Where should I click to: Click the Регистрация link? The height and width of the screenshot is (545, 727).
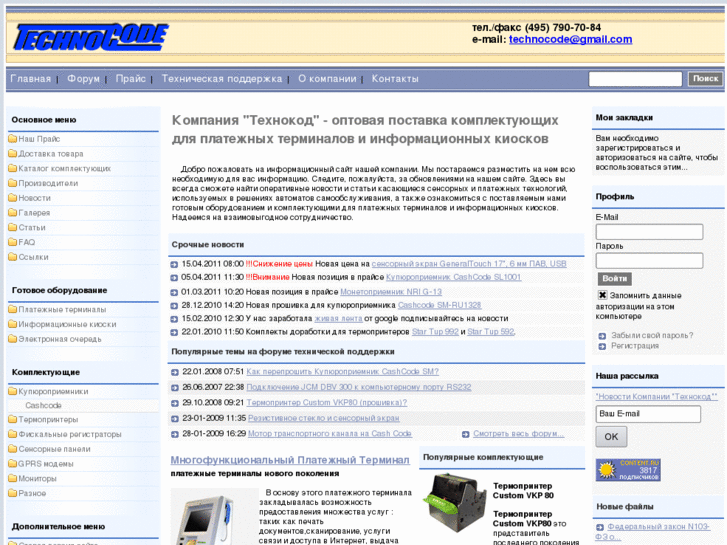pos(635,346)
